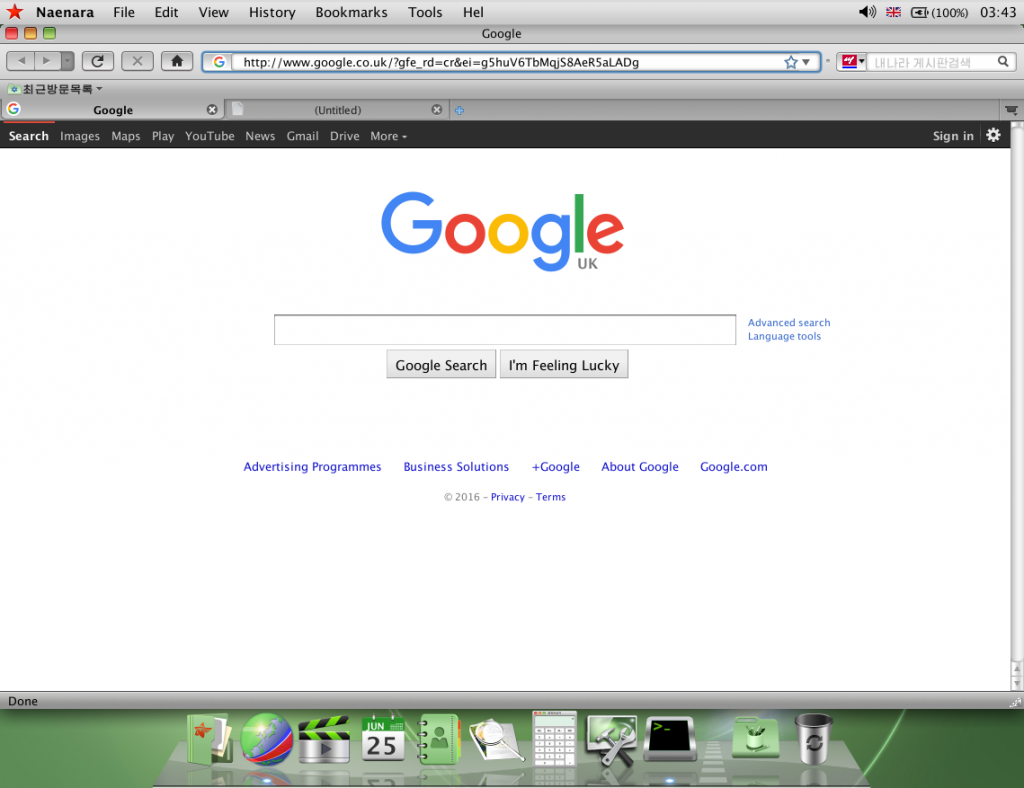Launch the Terminal from the dock

669,738
